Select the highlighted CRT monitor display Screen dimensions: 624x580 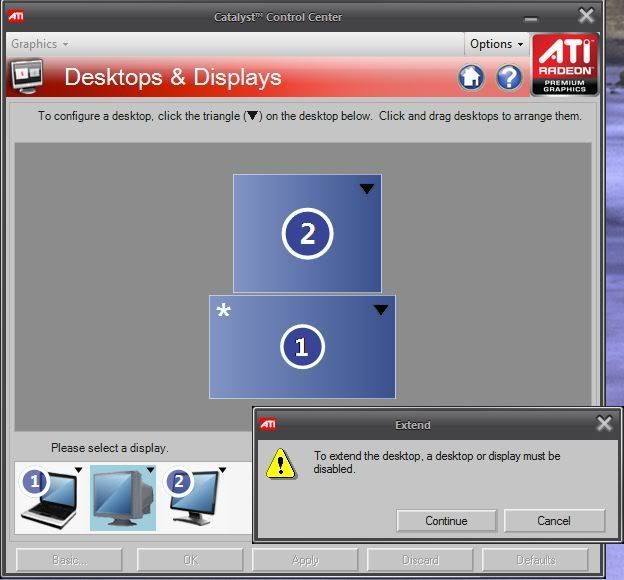123,498
